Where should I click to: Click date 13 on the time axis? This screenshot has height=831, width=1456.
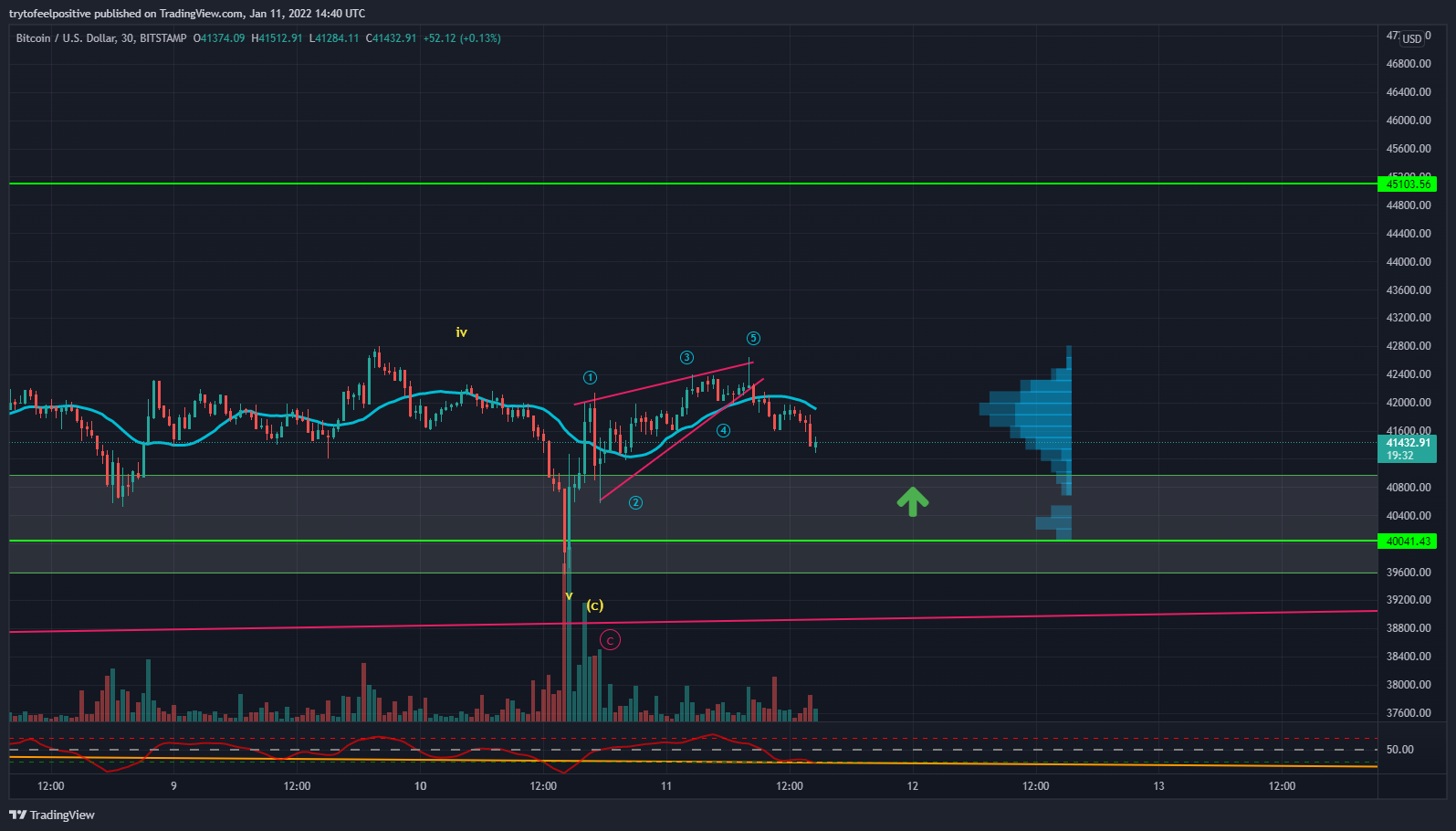coord(1159,786)
